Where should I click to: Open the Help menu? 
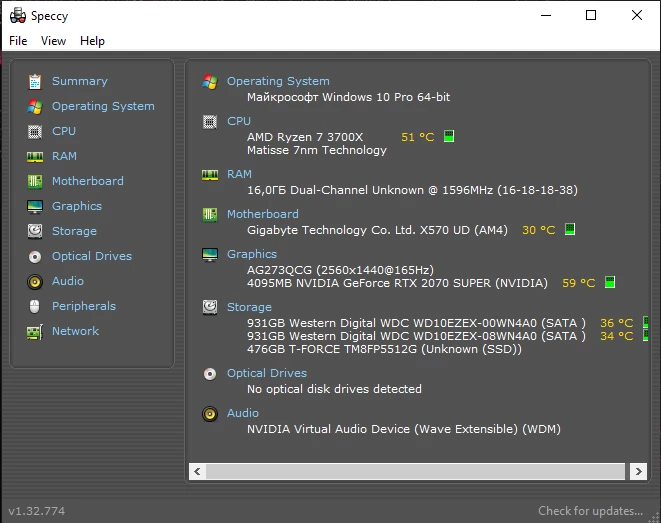[92, 41]
